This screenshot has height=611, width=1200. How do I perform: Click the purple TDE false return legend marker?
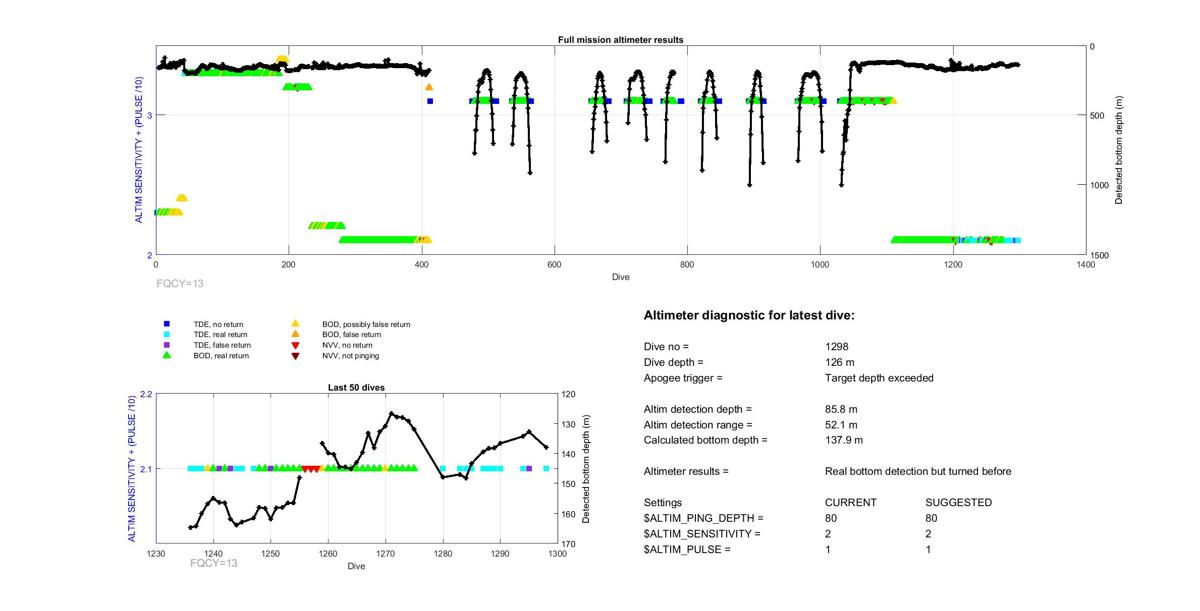169,345
